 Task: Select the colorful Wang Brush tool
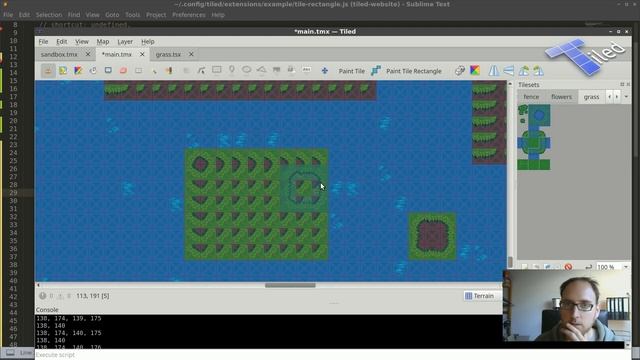[78, 71]
